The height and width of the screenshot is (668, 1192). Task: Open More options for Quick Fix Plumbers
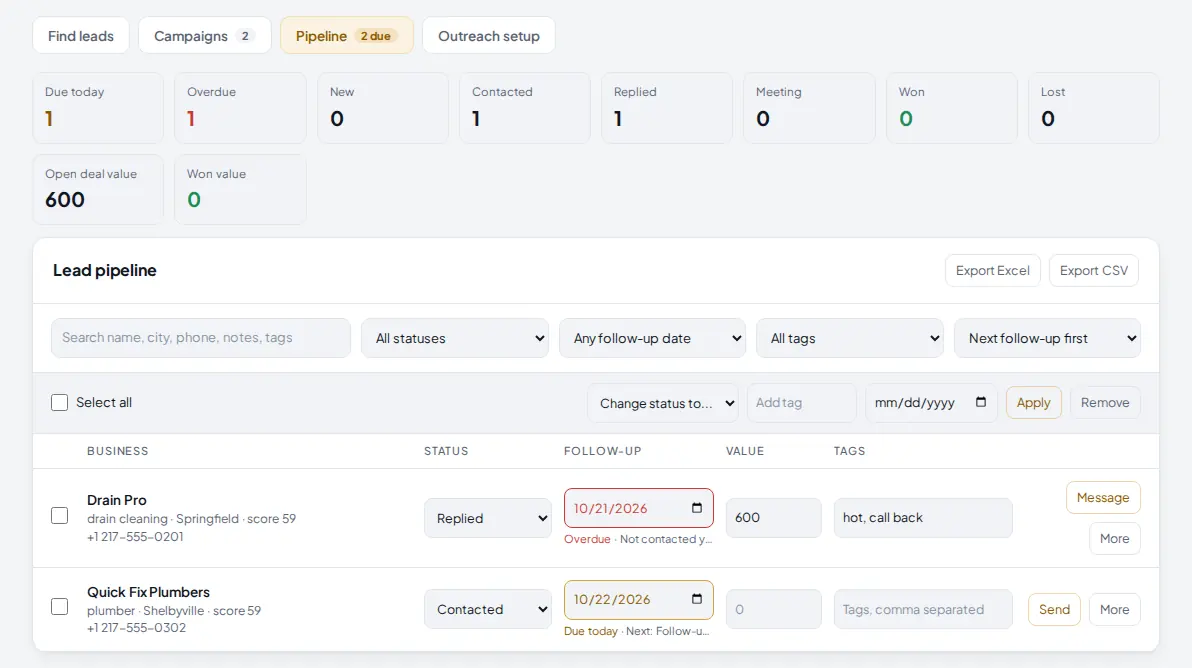click(x=1114, y=609)
